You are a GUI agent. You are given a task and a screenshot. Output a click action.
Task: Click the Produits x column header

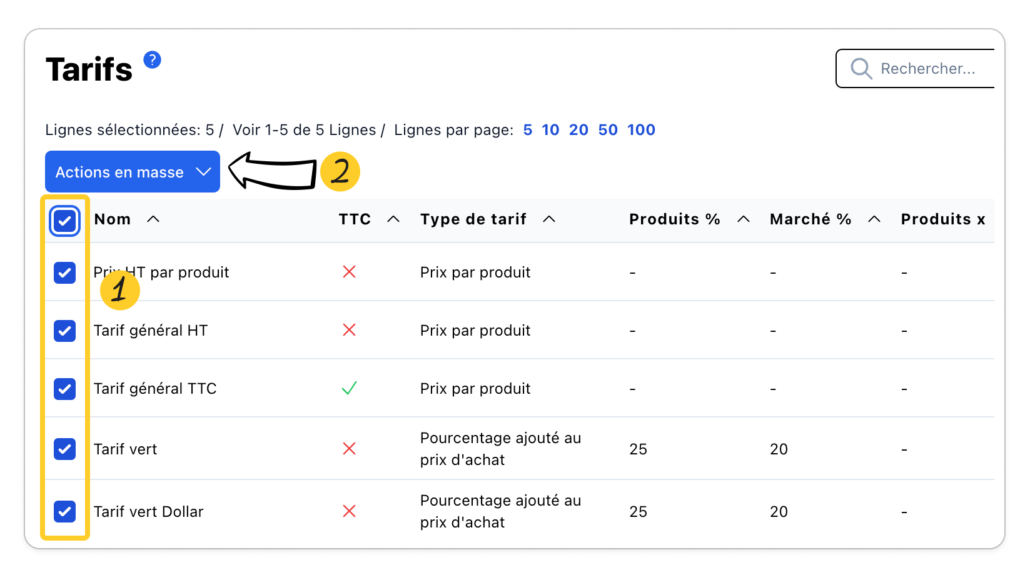tap(942, 220)
